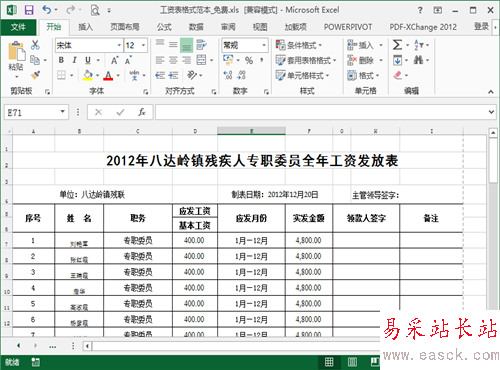500x370 pixels.
Task: Collapse the ribbon with the chevron
Action: pos(491,92)
